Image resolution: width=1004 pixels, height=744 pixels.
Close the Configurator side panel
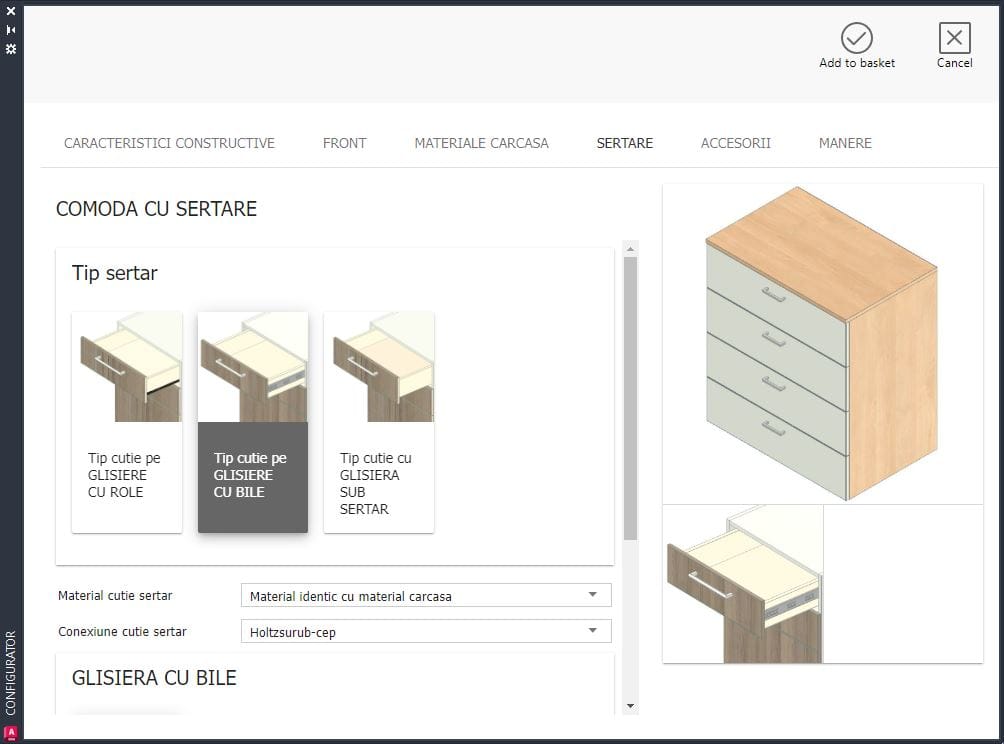coord(11,11)
